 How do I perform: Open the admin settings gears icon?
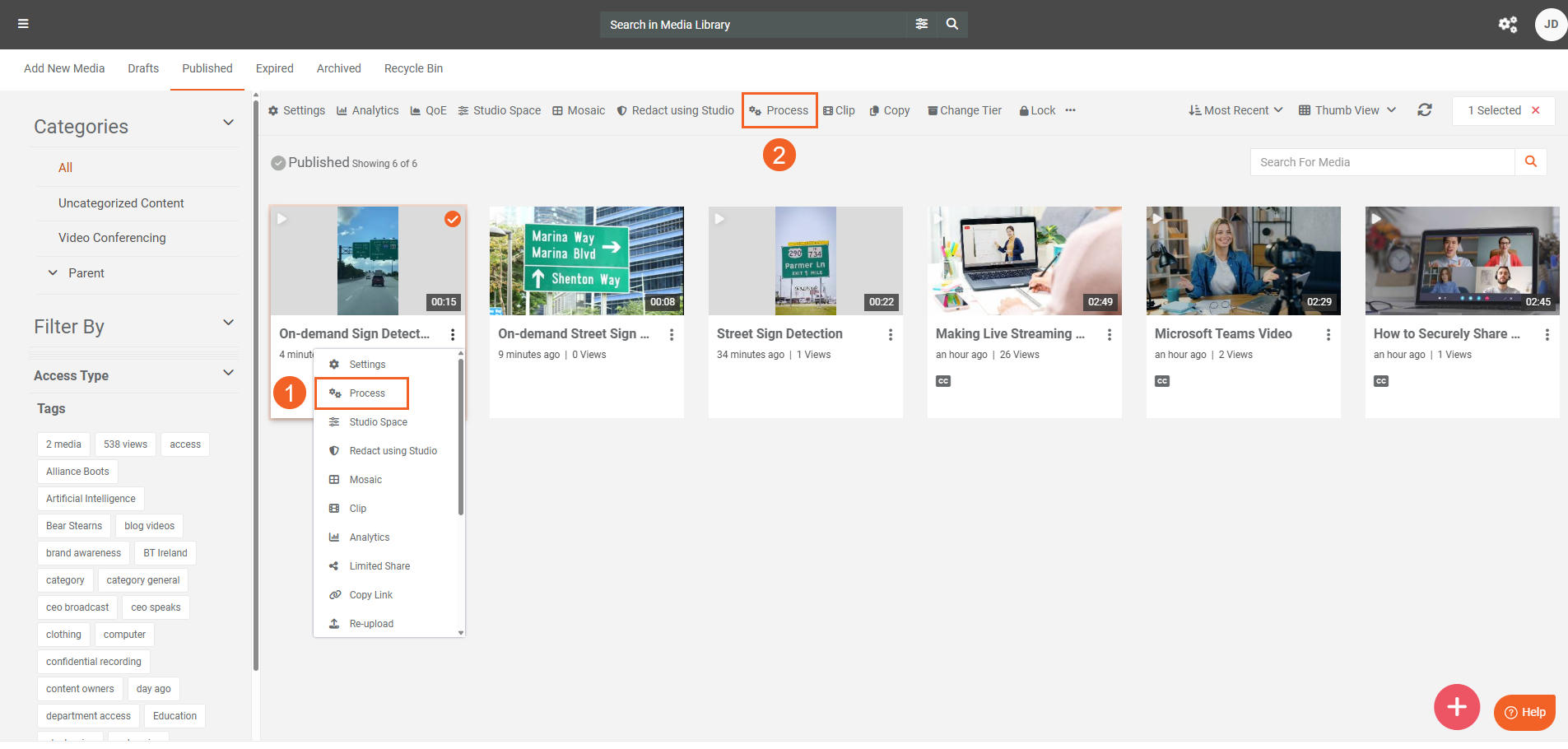1507,24
